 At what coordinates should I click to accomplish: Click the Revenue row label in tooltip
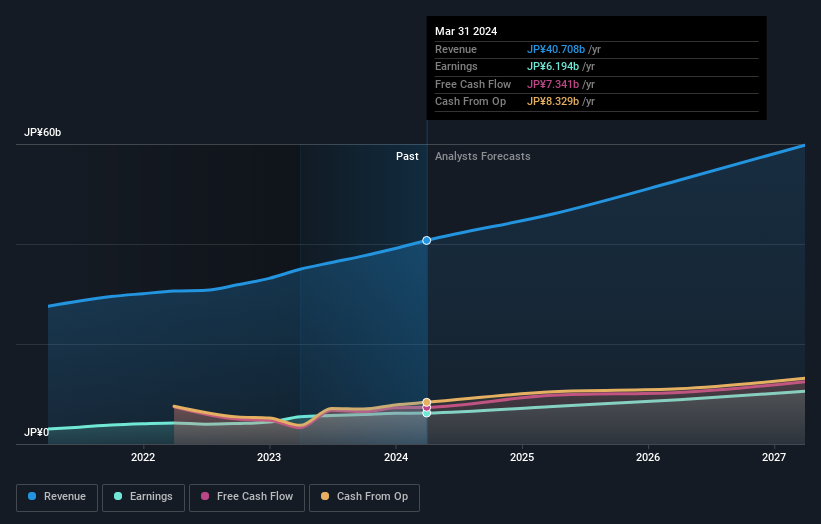click(456, 49)
